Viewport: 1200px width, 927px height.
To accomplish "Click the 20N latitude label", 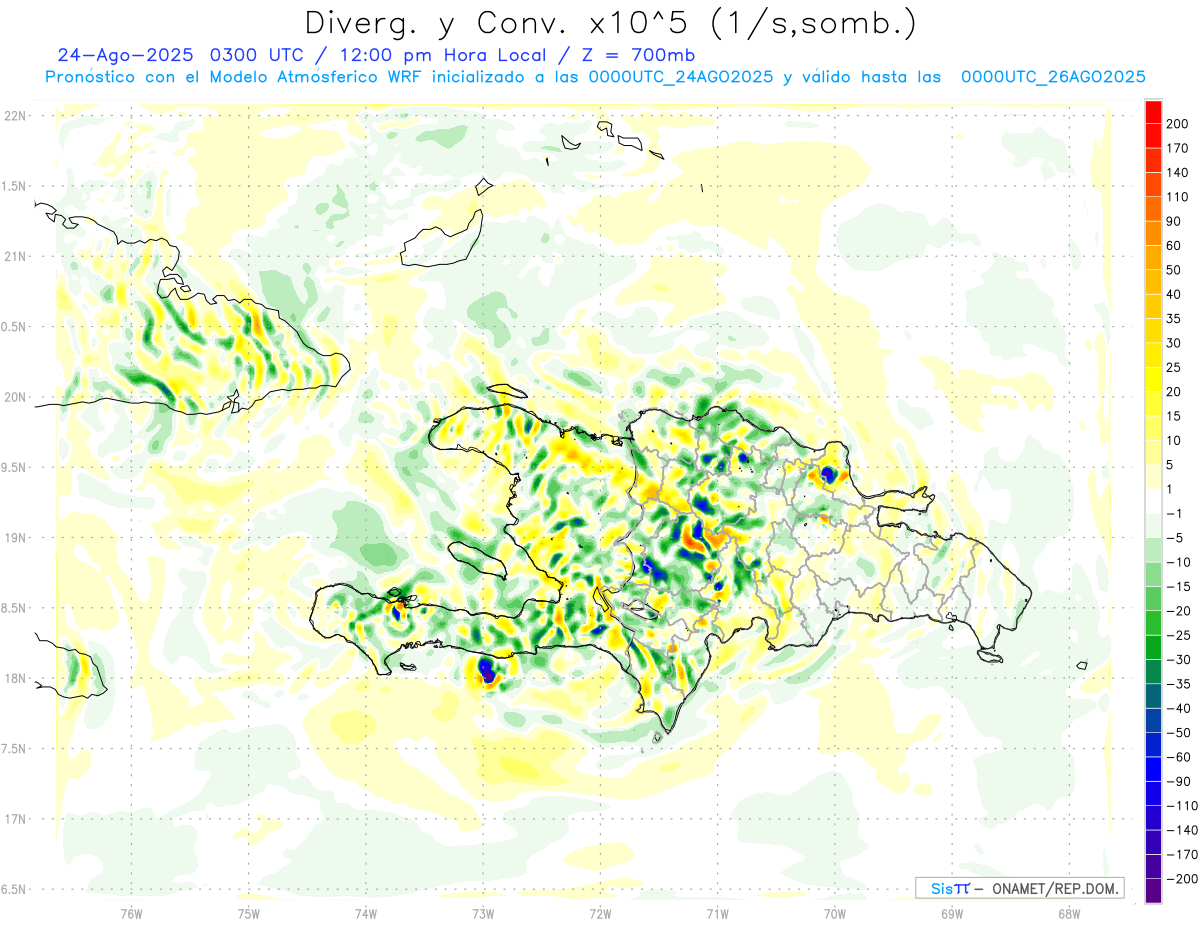I will pyautogui.click(x=14, y=397).
